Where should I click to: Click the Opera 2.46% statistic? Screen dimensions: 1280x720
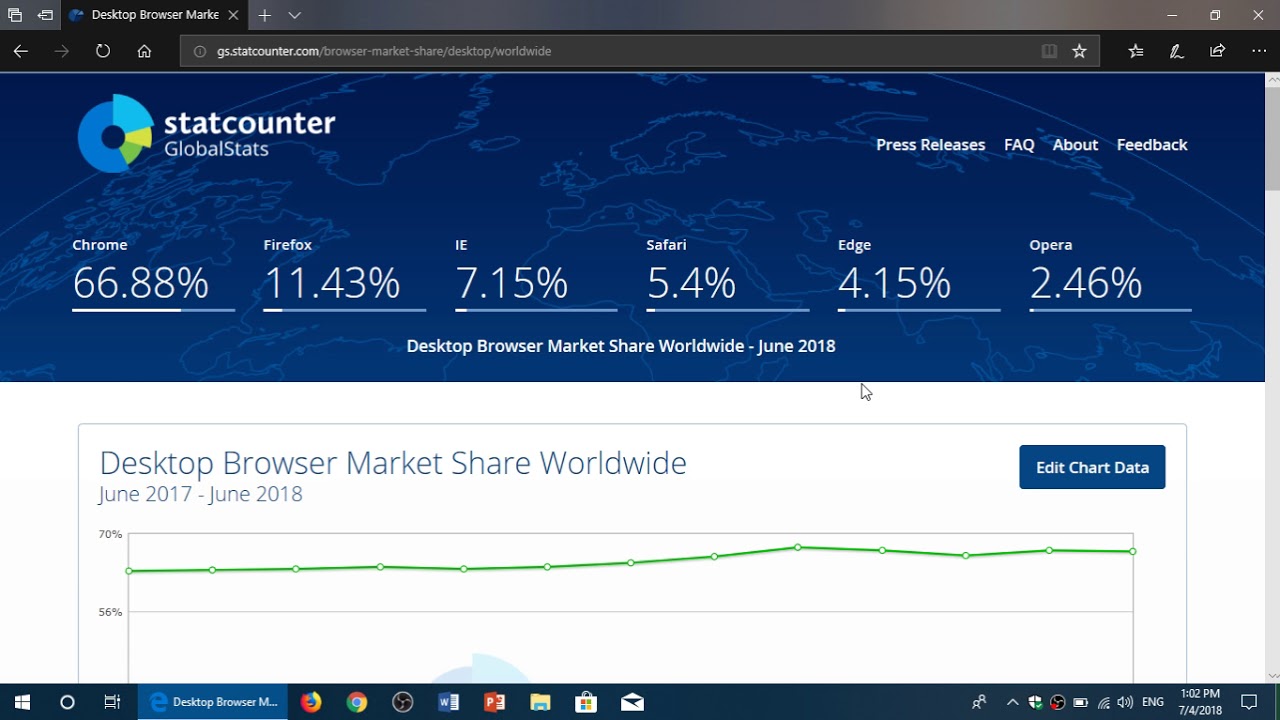click(x=1110, y=274)
